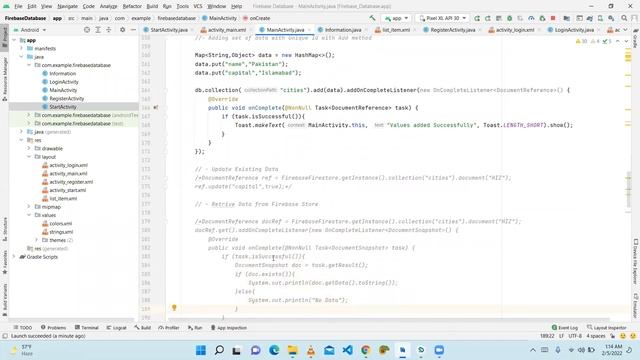Open Project panel gear options
This screenshot has width=640, height=360.
pos(122,30)
